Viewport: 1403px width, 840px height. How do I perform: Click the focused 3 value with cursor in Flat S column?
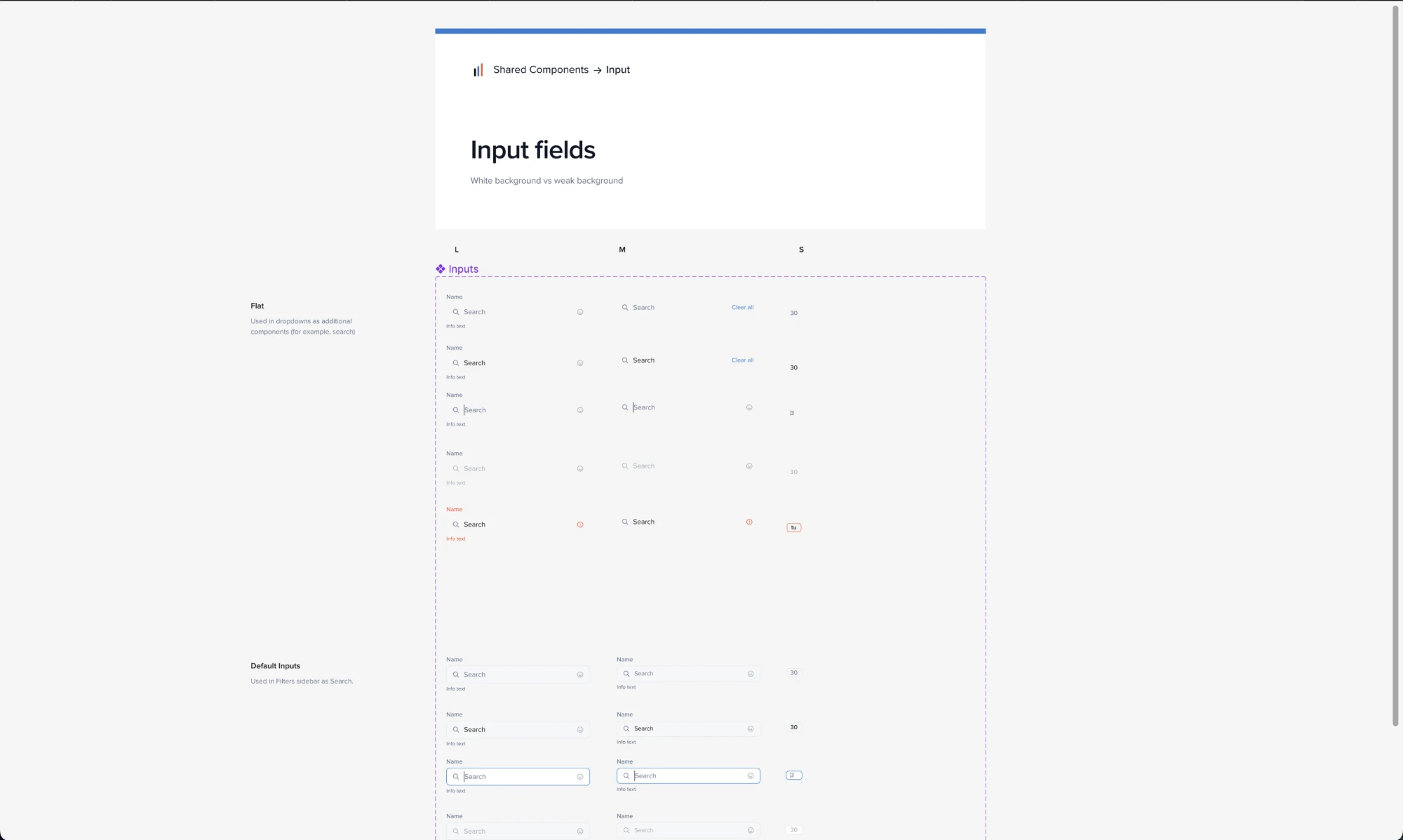coord(792,413)
